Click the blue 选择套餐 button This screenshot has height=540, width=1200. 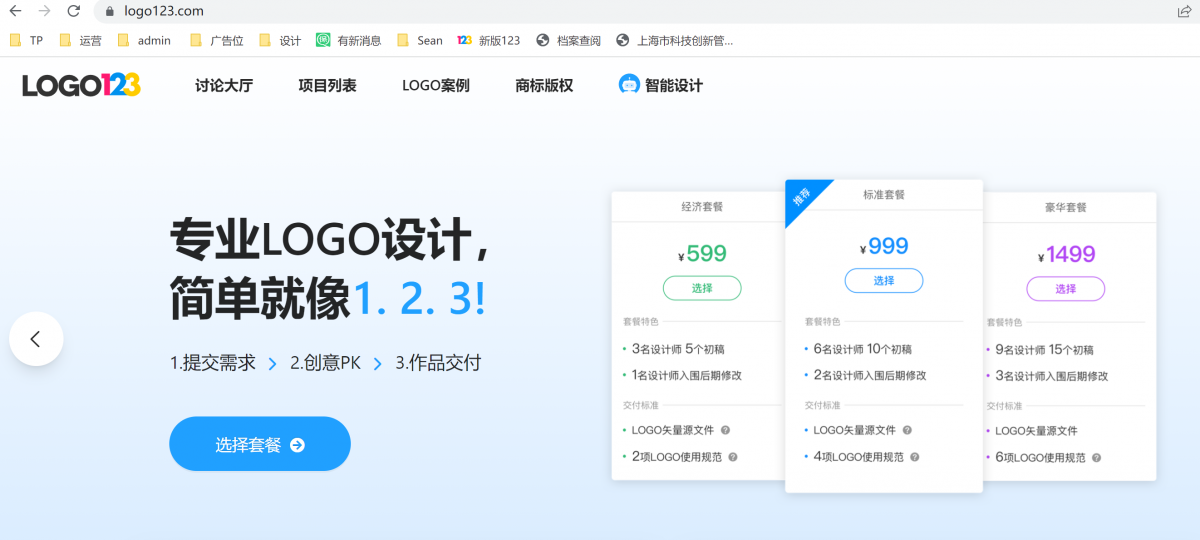point(260,444)
